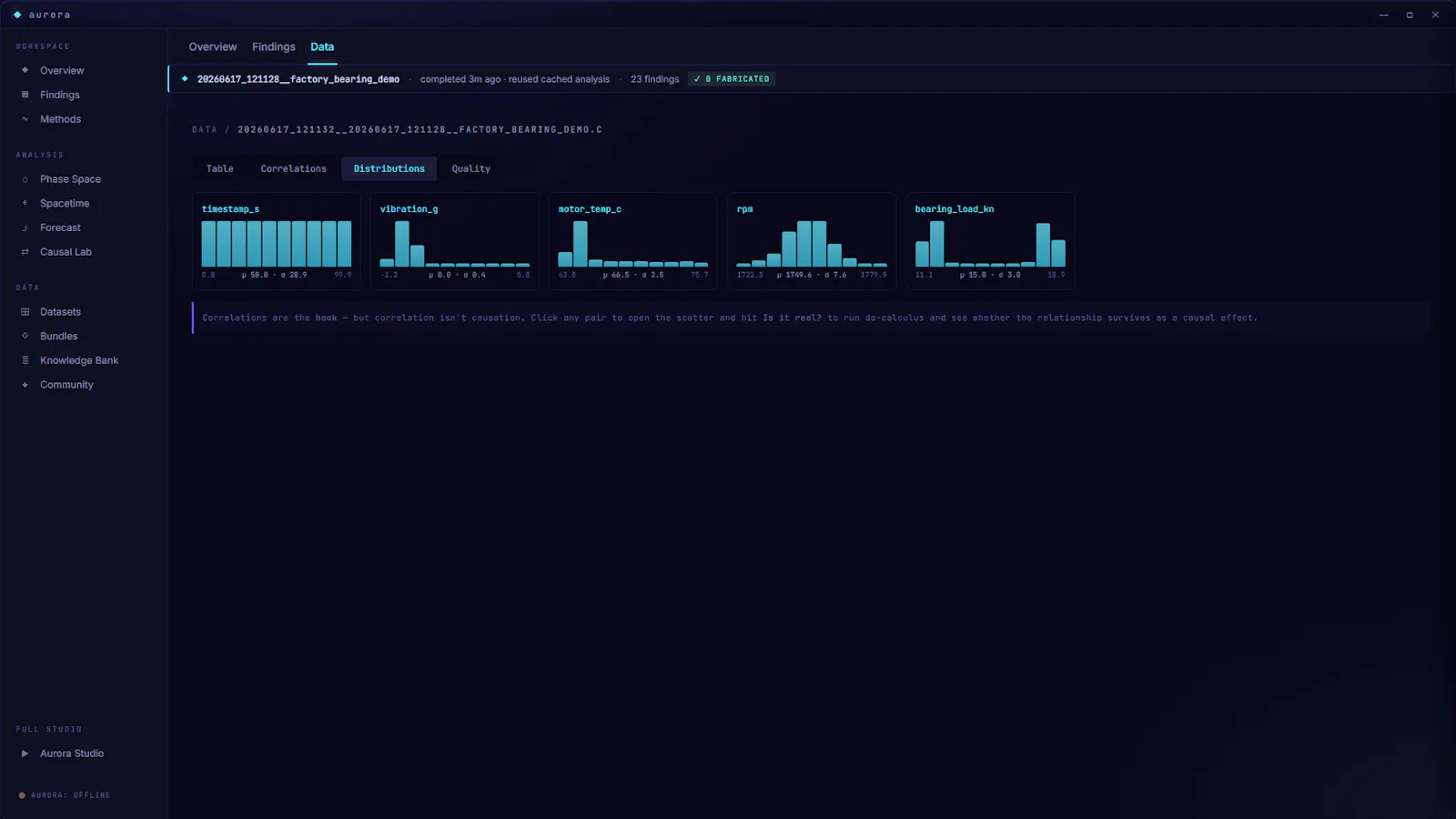Minimize the aurora window
Viewport: 1456px width, 819px height.
[1383, 15]
